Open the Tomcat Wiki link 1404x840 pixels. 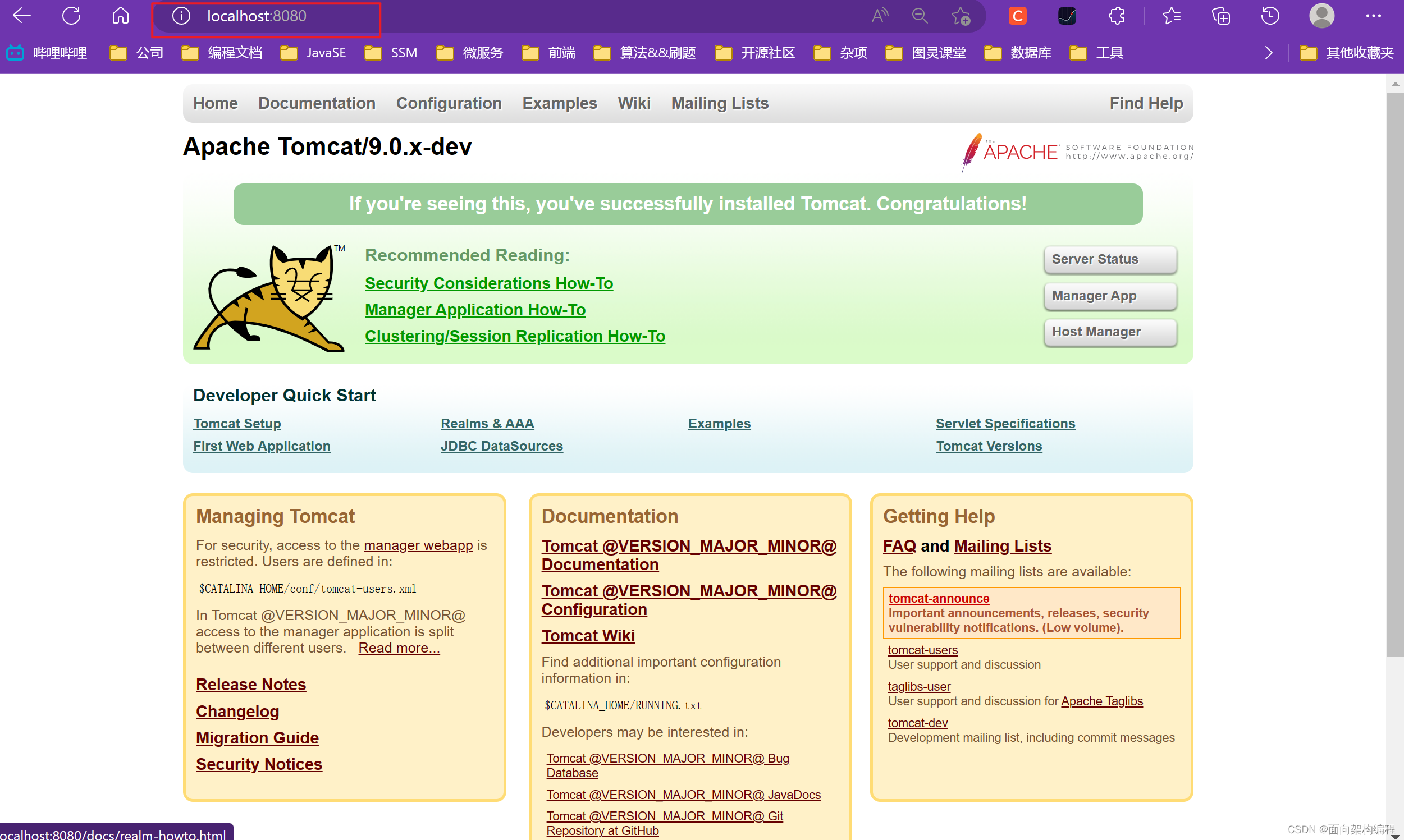588,636
